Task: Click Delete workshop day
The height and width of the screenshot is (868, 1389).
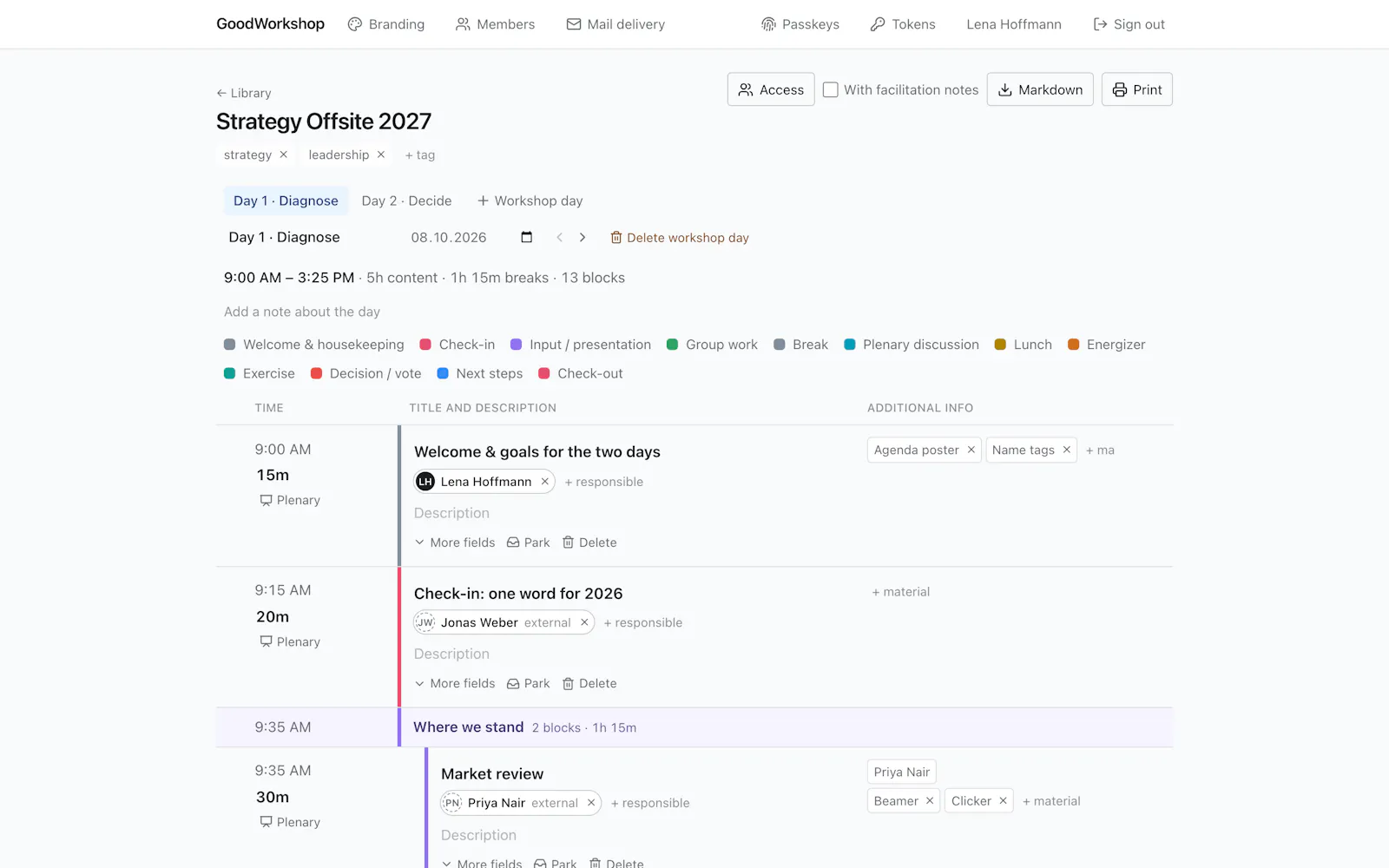Action: pyautogui.click(x=680, y=238)
